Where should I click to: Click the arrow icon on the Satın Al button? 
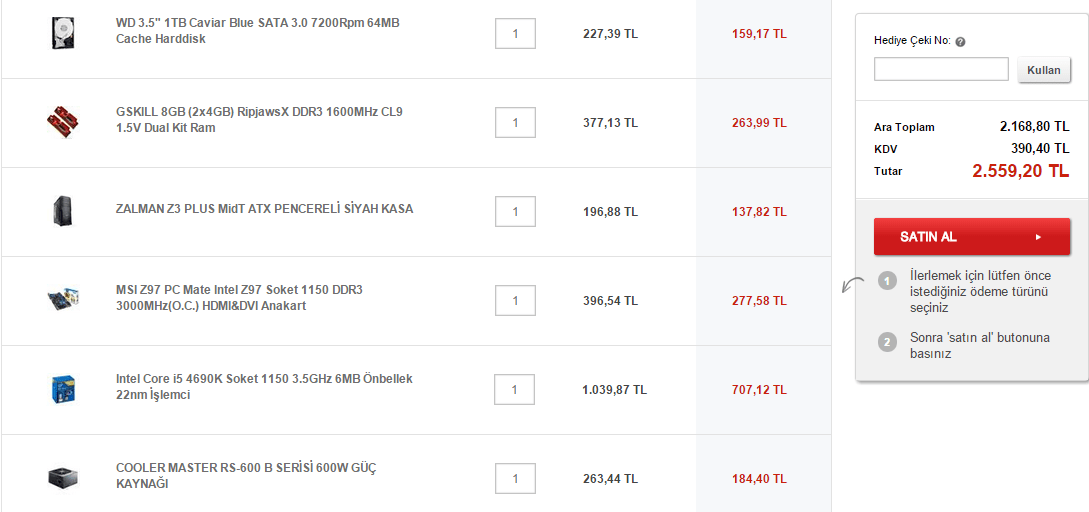click(1038, 237)
